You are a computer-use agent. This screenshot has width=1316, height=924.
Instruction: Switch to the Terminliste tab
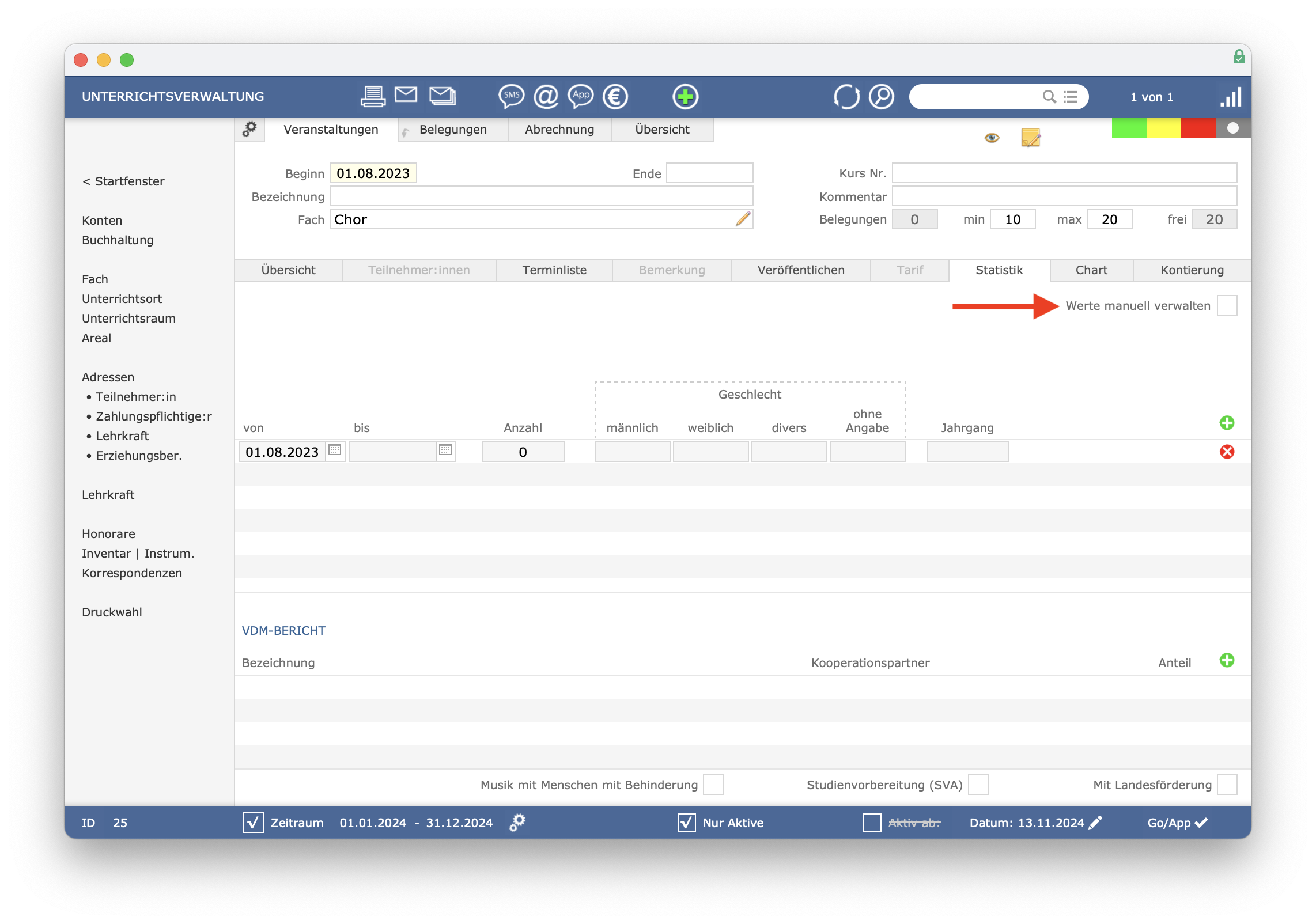[553, 270]
